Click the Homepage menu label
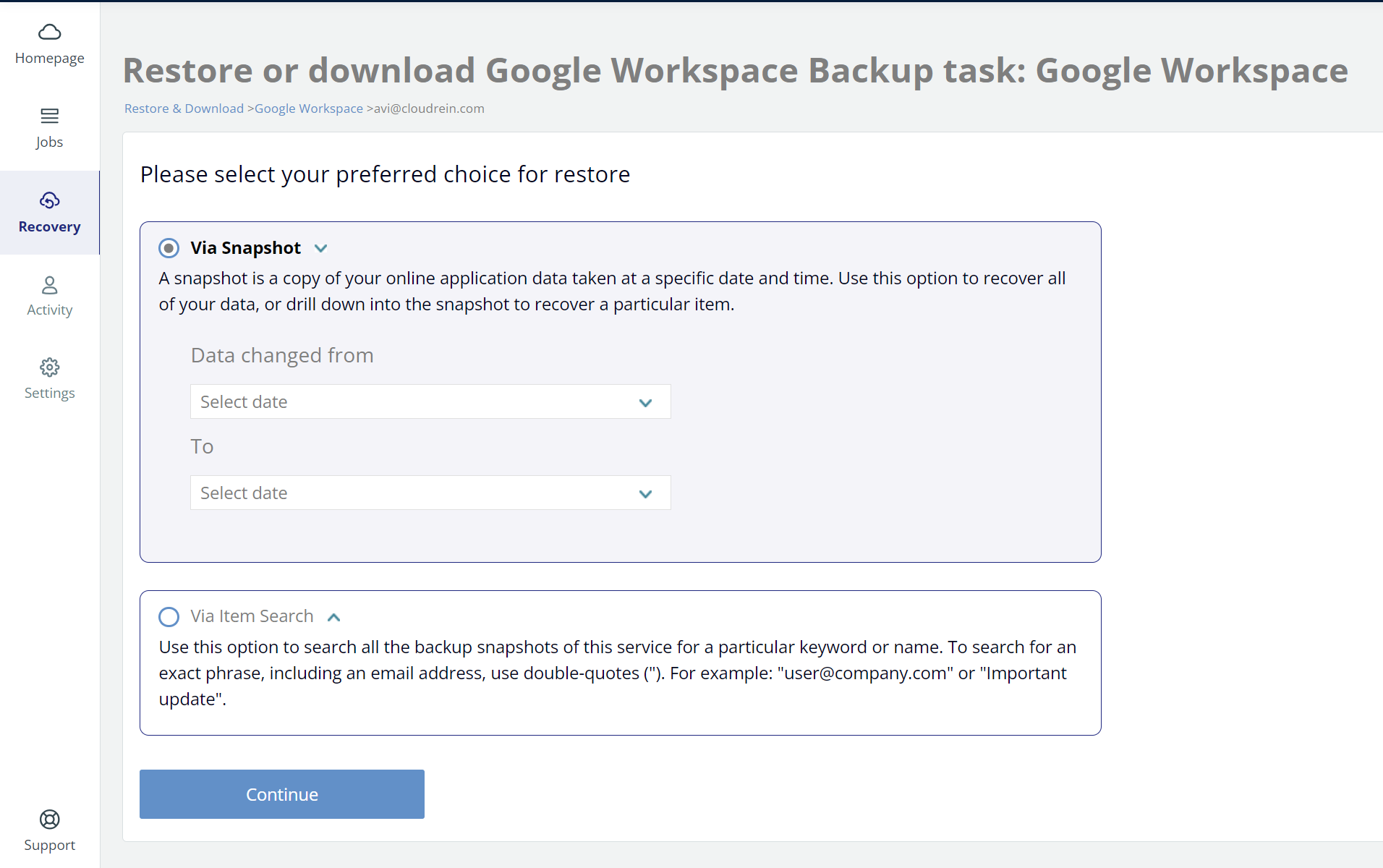The height and width of the screenshot is (868, 1383). (49, 59)
